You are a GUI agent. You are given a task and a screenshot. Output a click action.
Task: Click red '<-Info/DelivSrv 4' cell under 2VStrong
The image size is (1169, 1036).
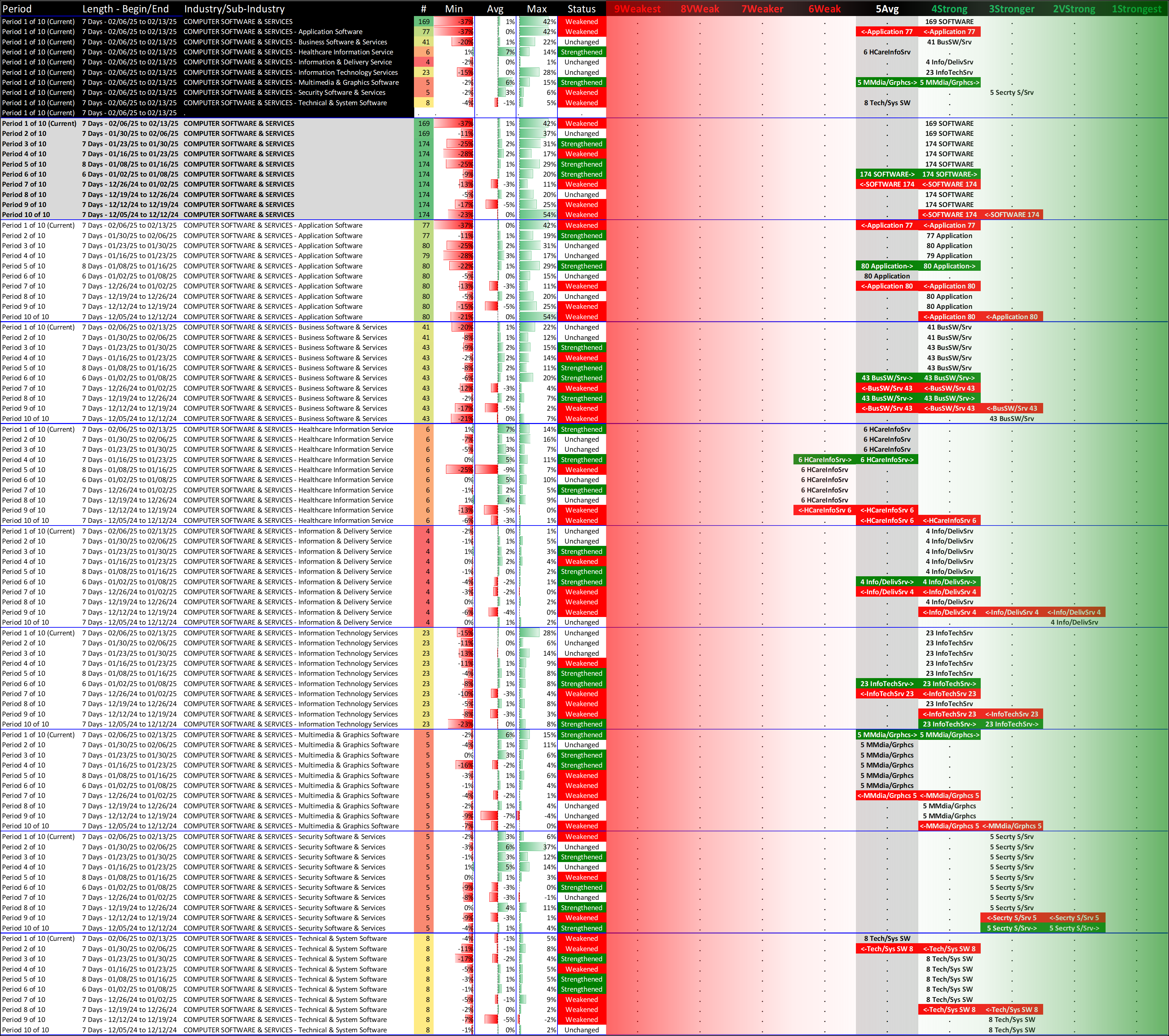point(1074,612)
